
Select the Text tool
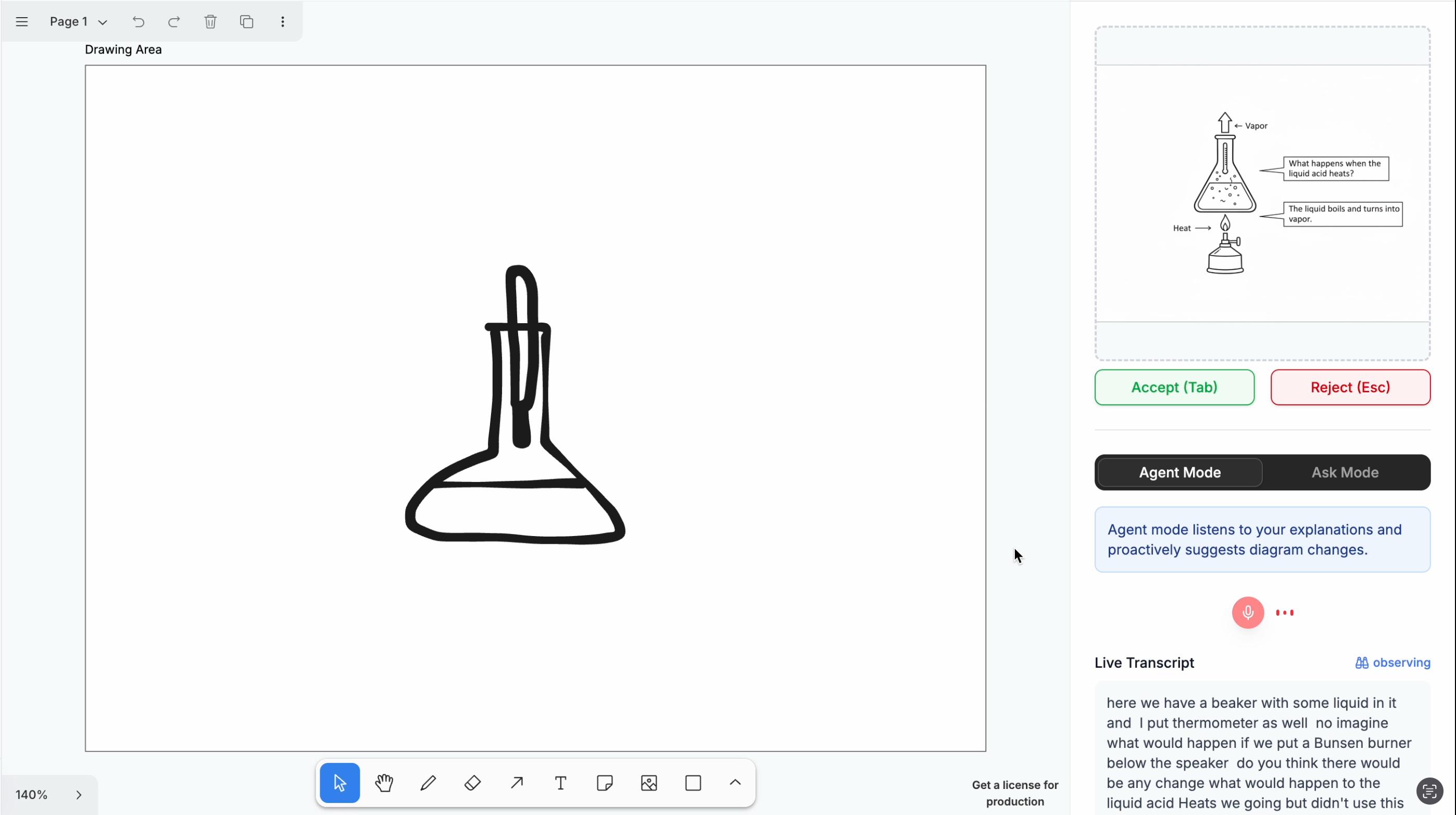(x=561, y=783)
